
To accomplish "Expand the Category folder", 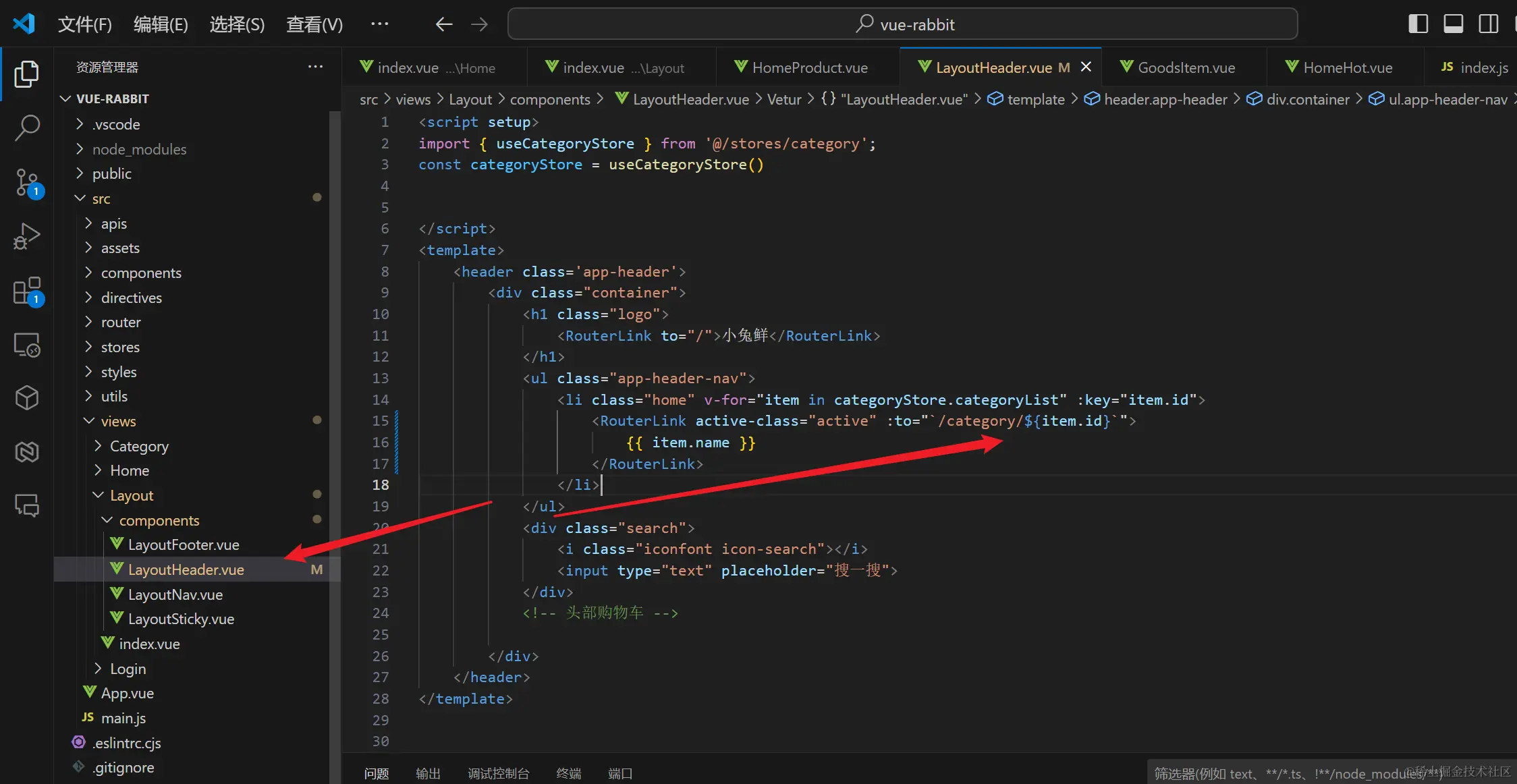I will click(x=139, y=447).
